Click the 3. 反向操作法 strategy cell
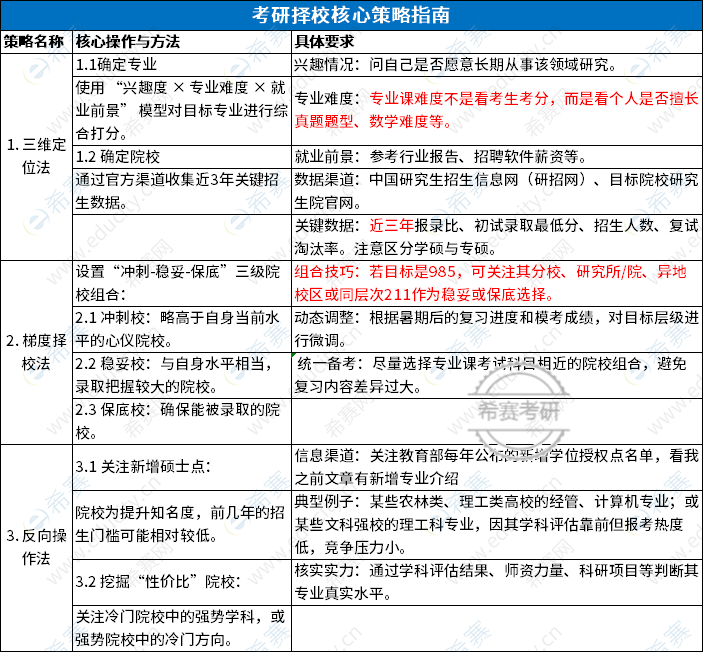Image resolution: width=703 pixels, height=652 pixels. coord(36,547)
